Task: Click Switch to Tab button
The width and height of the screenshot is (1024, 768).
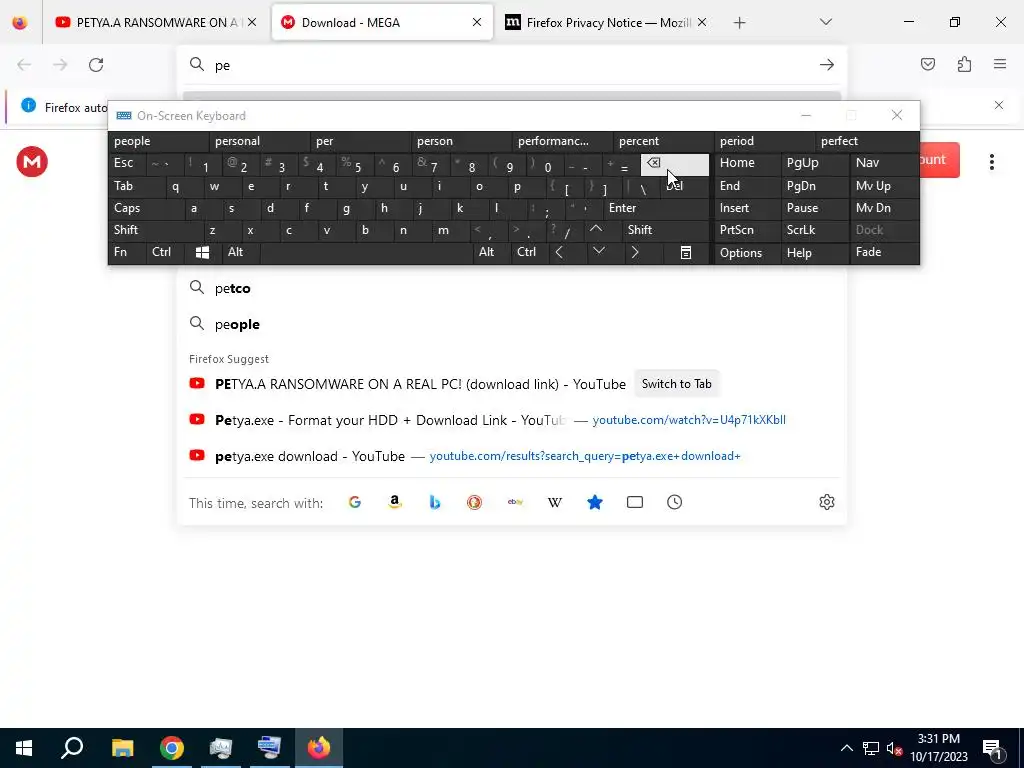Action: tap(677, 384)
